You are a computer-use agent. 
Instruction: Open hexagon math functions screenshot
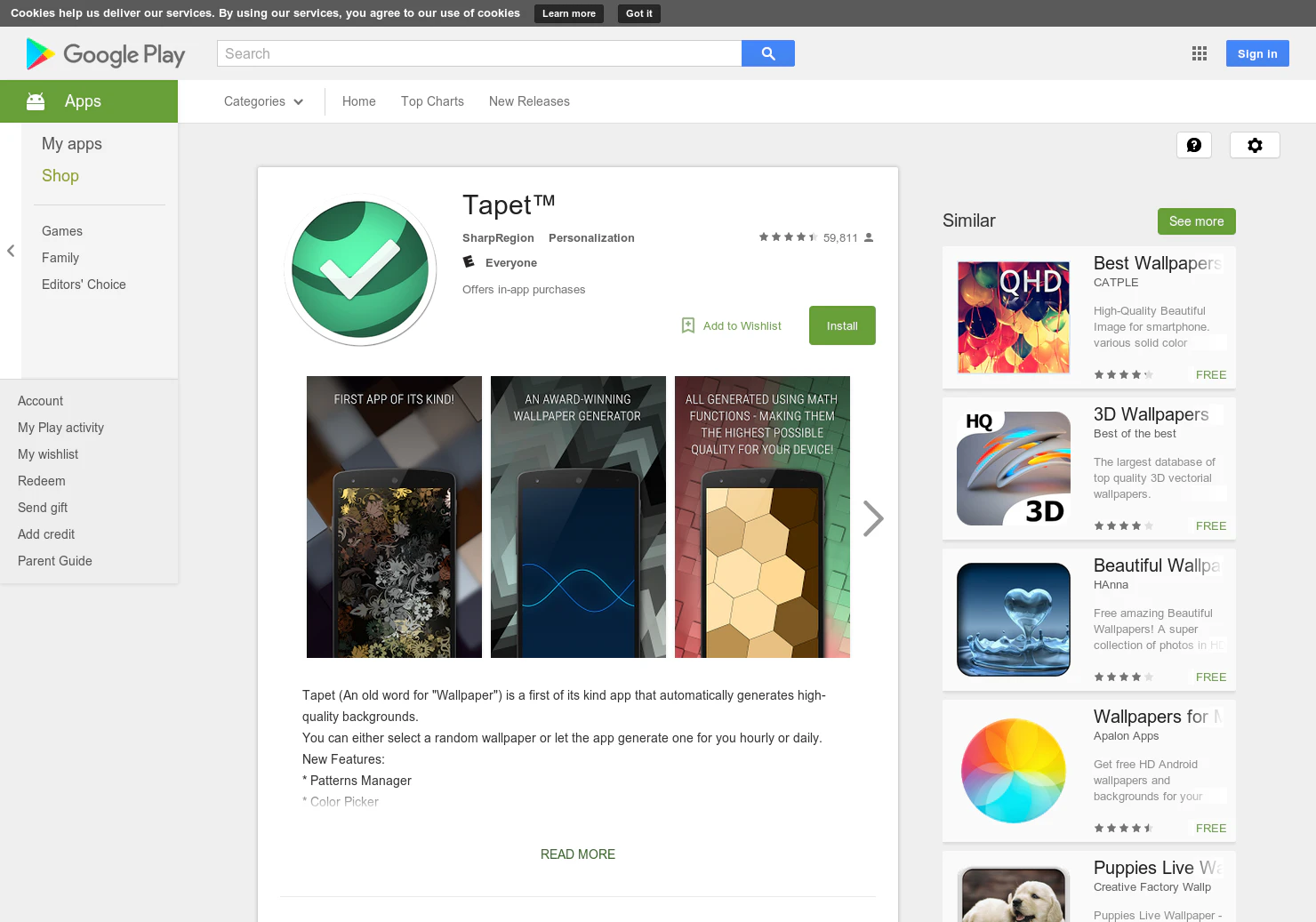762,517
